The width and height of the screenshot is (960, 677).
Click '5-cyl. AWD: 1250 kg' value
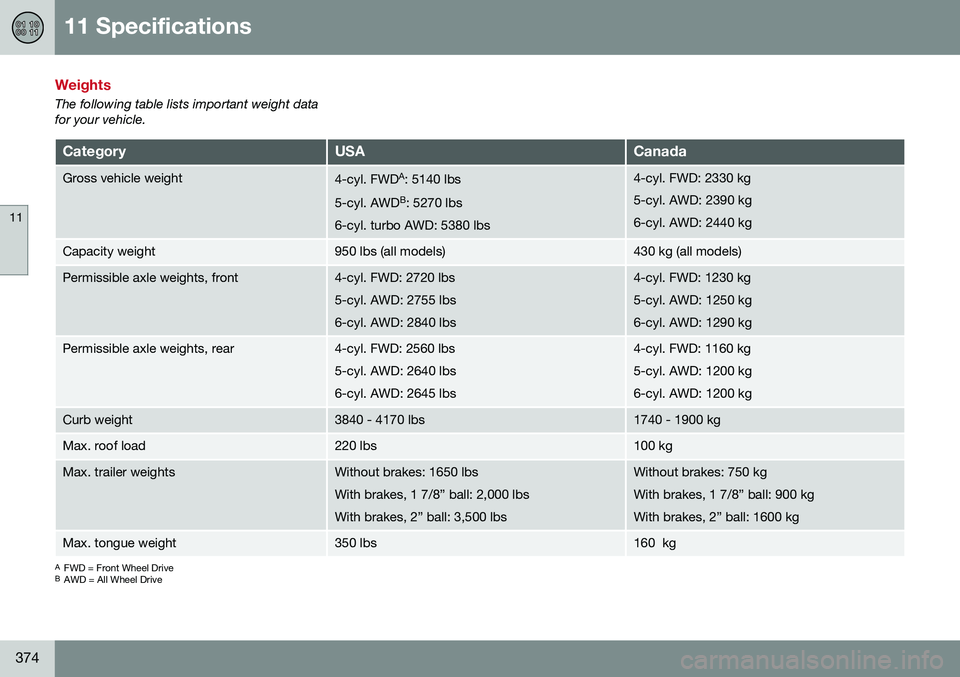[692, 301]
